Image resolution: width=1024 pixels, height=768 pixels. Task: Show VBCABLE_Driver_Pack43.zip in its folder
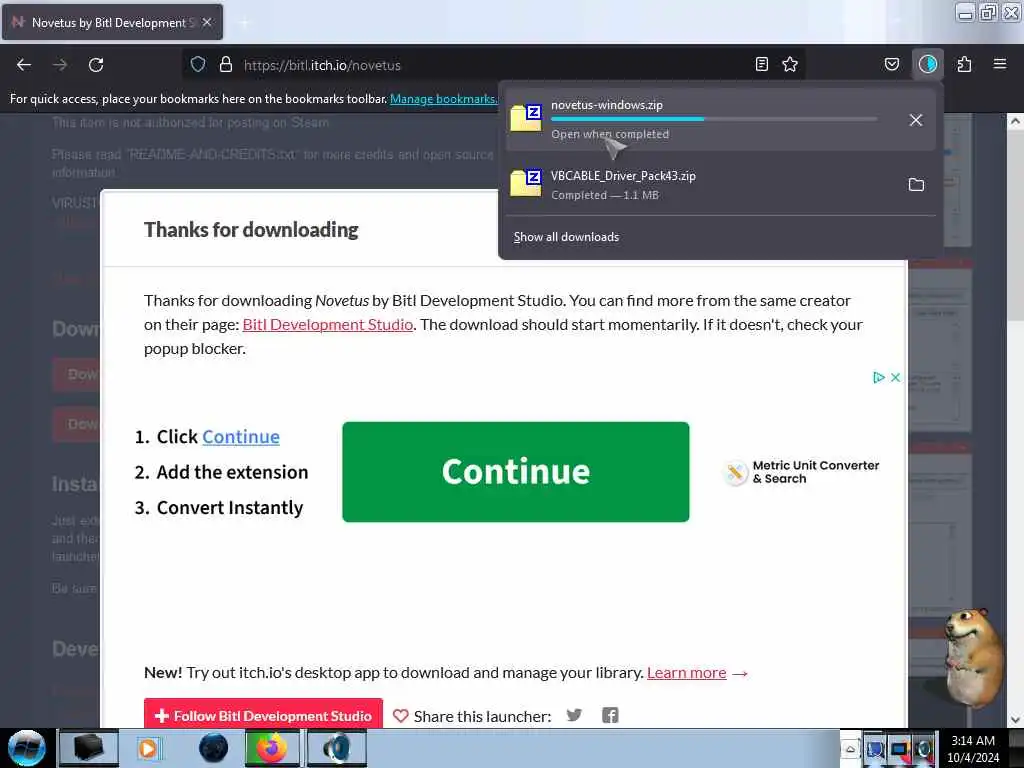pyautogui.click(x=916, y=185)
